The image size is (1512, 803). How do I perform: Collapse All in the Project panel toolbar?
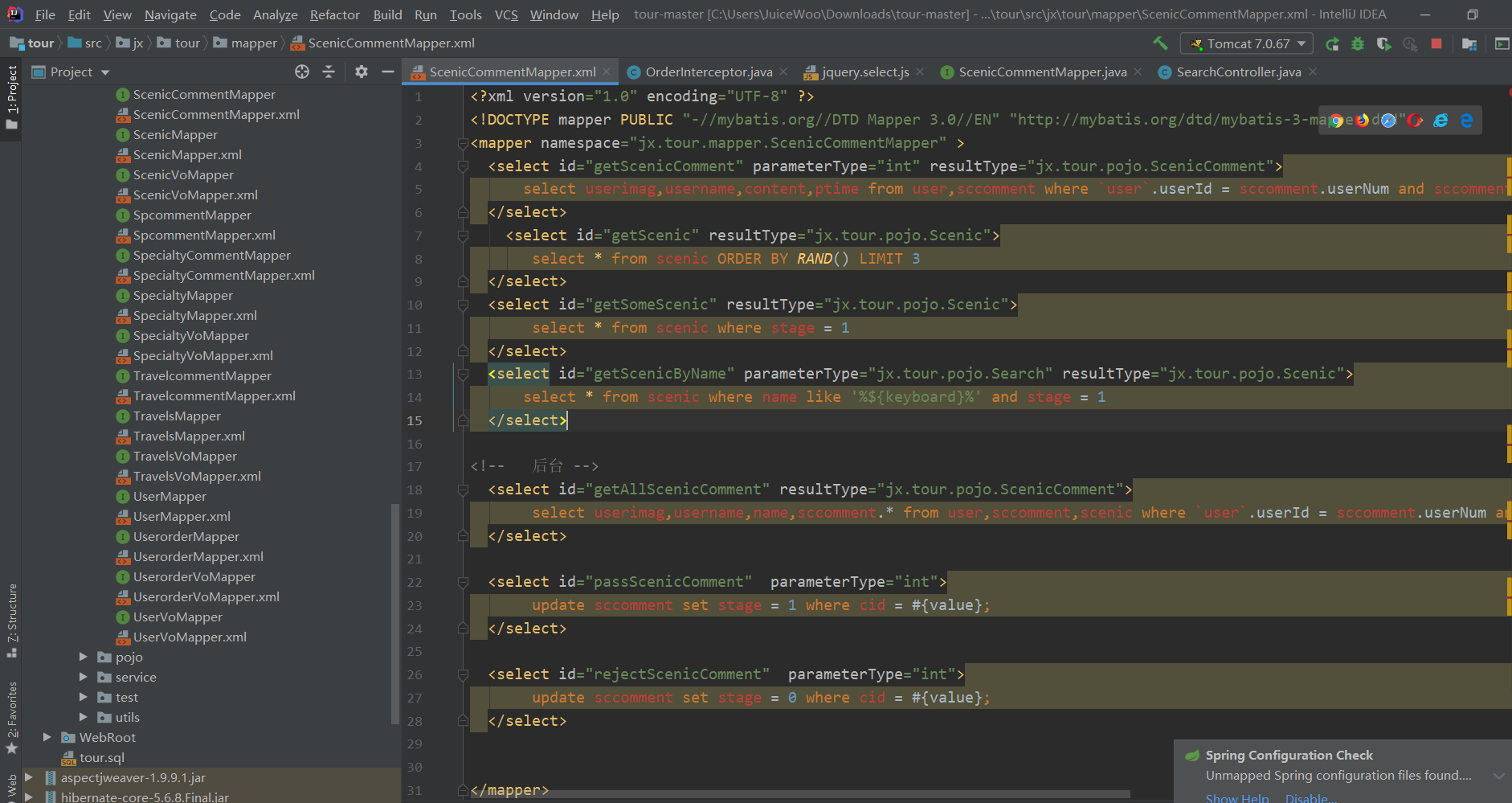(x=329, y=72)
